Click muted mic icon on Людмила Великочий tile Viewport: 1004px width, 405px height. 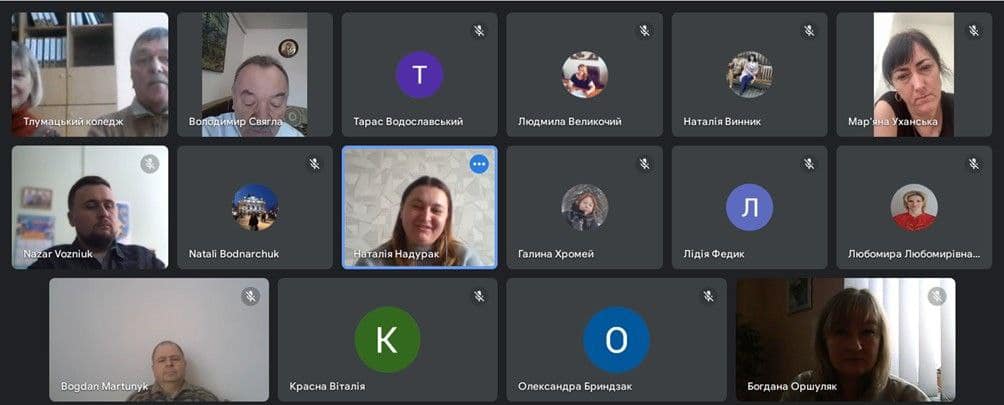coord(644,31)
